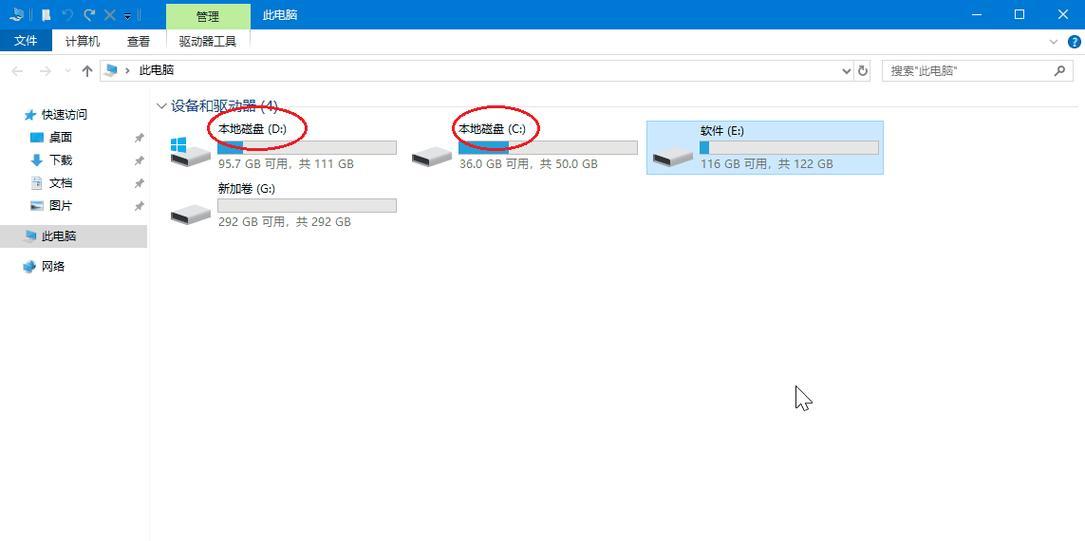Open the 文件 menu tab

pos(26,41)
